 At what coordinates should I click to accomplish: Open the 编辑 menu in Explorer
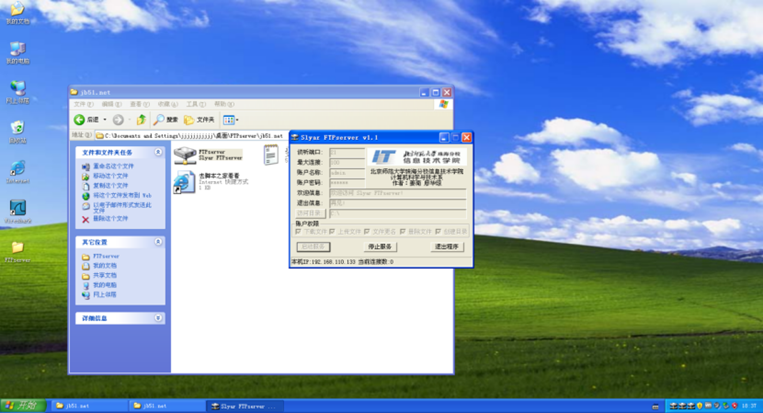coord(111,104)
